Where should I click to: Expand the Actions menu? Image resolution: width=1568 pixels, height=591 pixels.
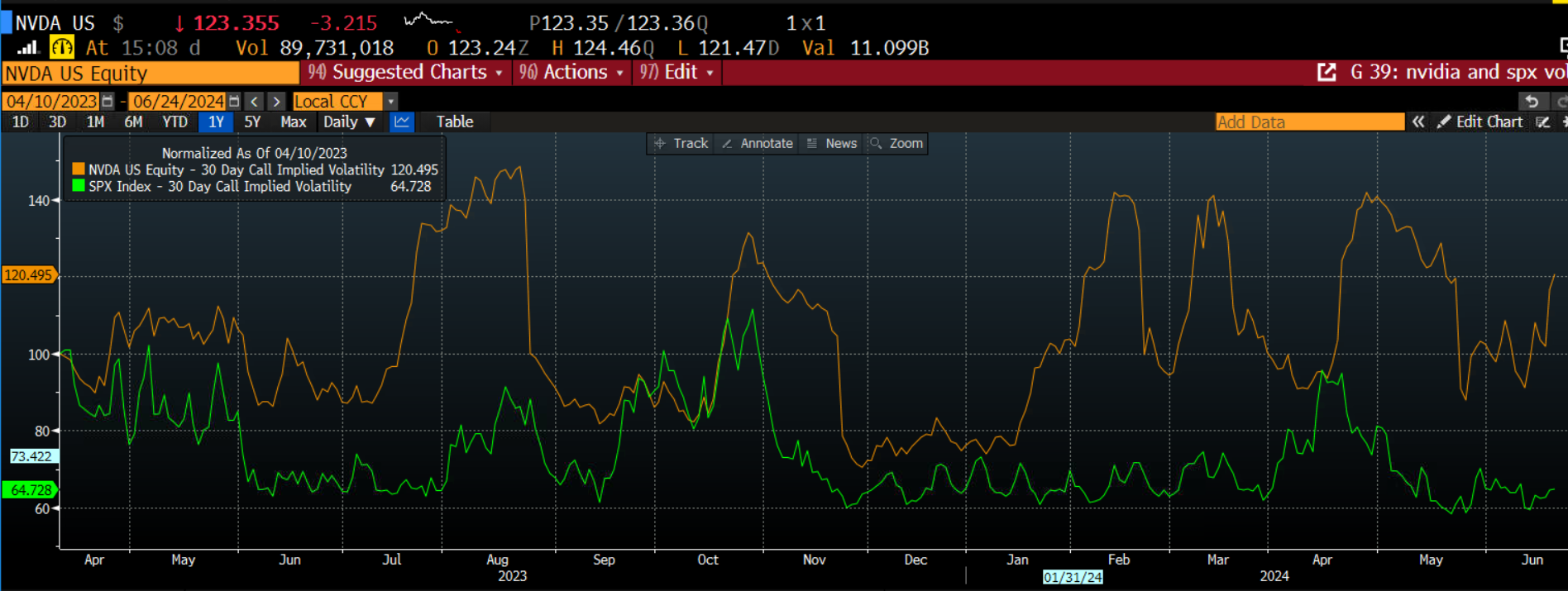pyautogui.click(x=571, y=72)
